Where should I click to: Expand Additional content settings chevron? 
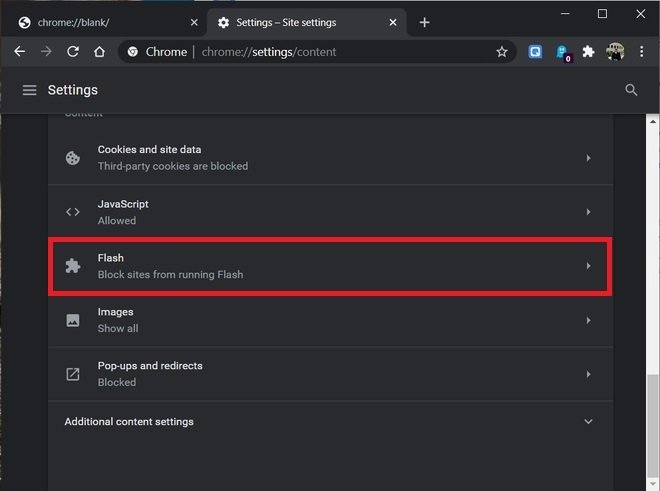tap(588, 421)
